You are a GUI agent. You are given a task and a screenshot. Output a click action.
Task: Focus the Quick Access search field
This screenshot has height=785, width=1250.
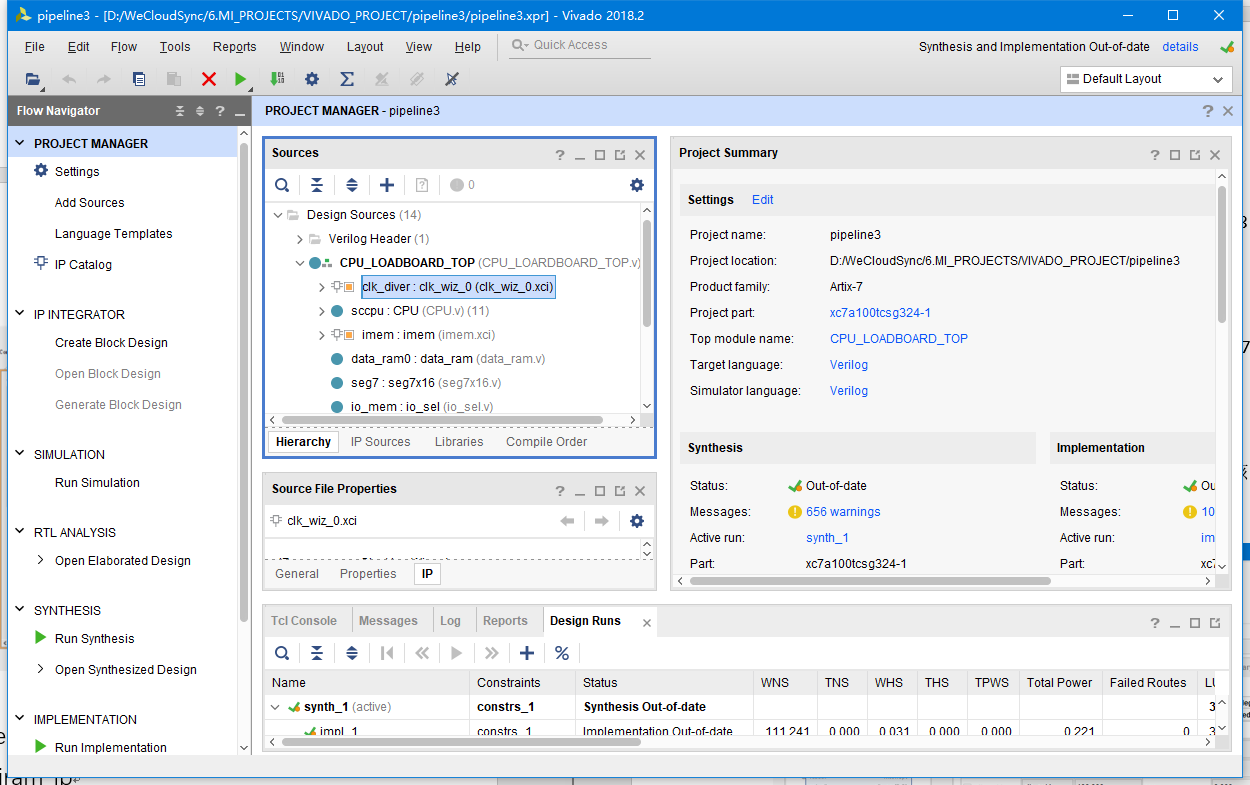[580, 45]
